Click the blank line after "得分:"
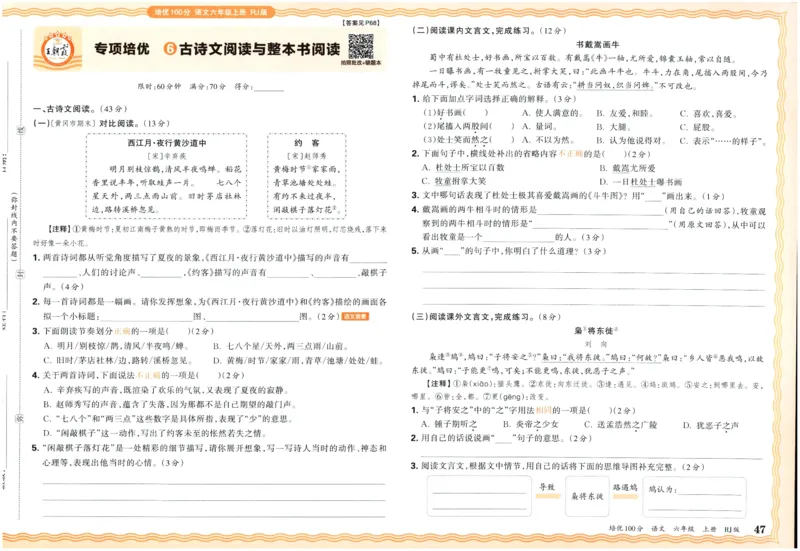800x551 pixels. (x=269, y=89)
